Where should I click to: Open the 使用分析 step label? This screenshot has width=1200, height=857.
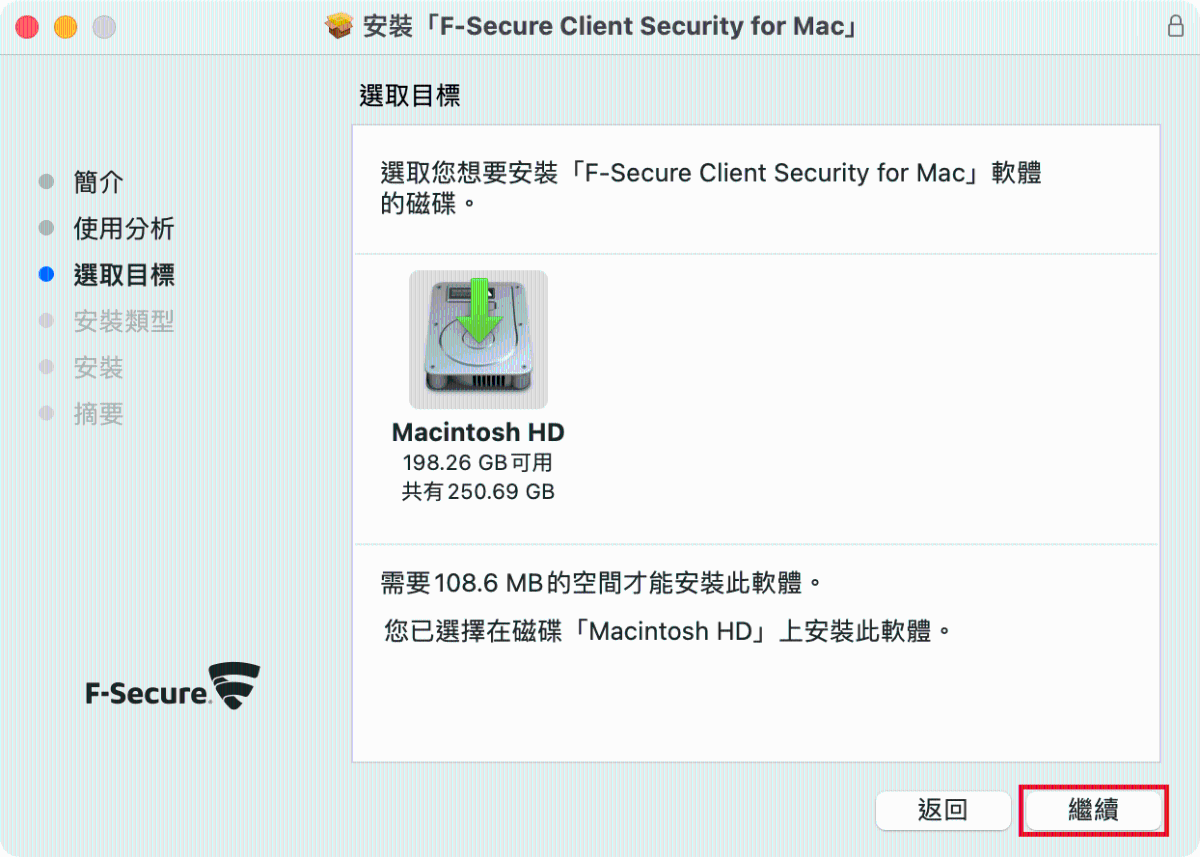(x=124, y=229)
